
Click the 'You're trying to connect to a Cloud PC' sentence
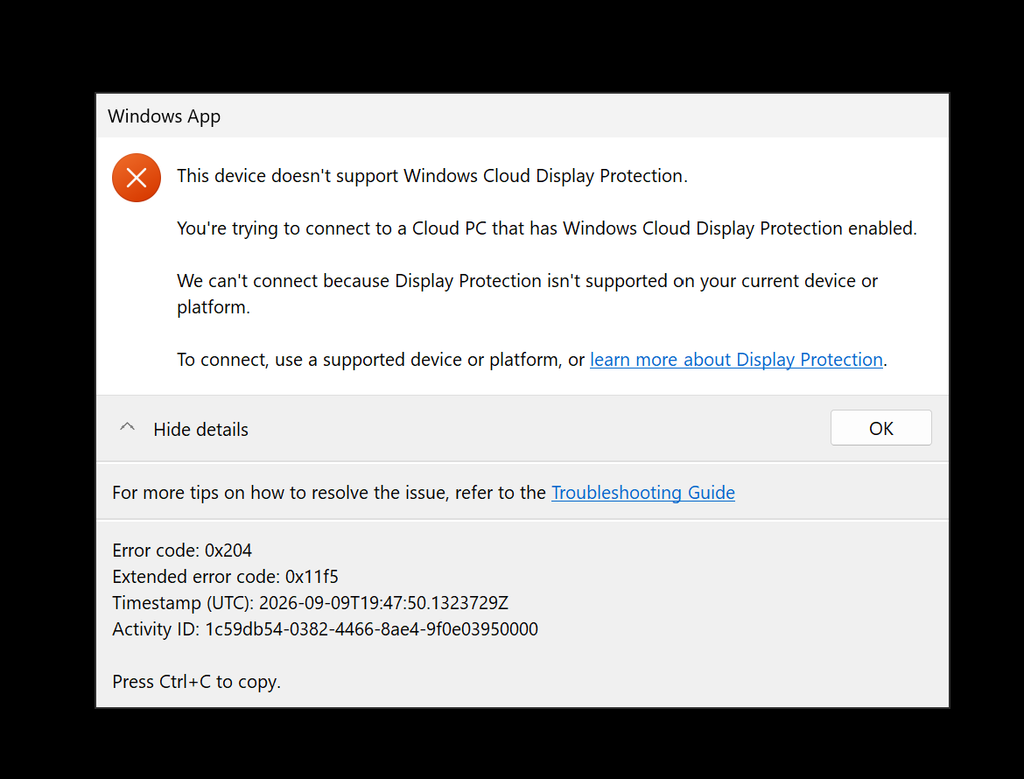[547, 229]
